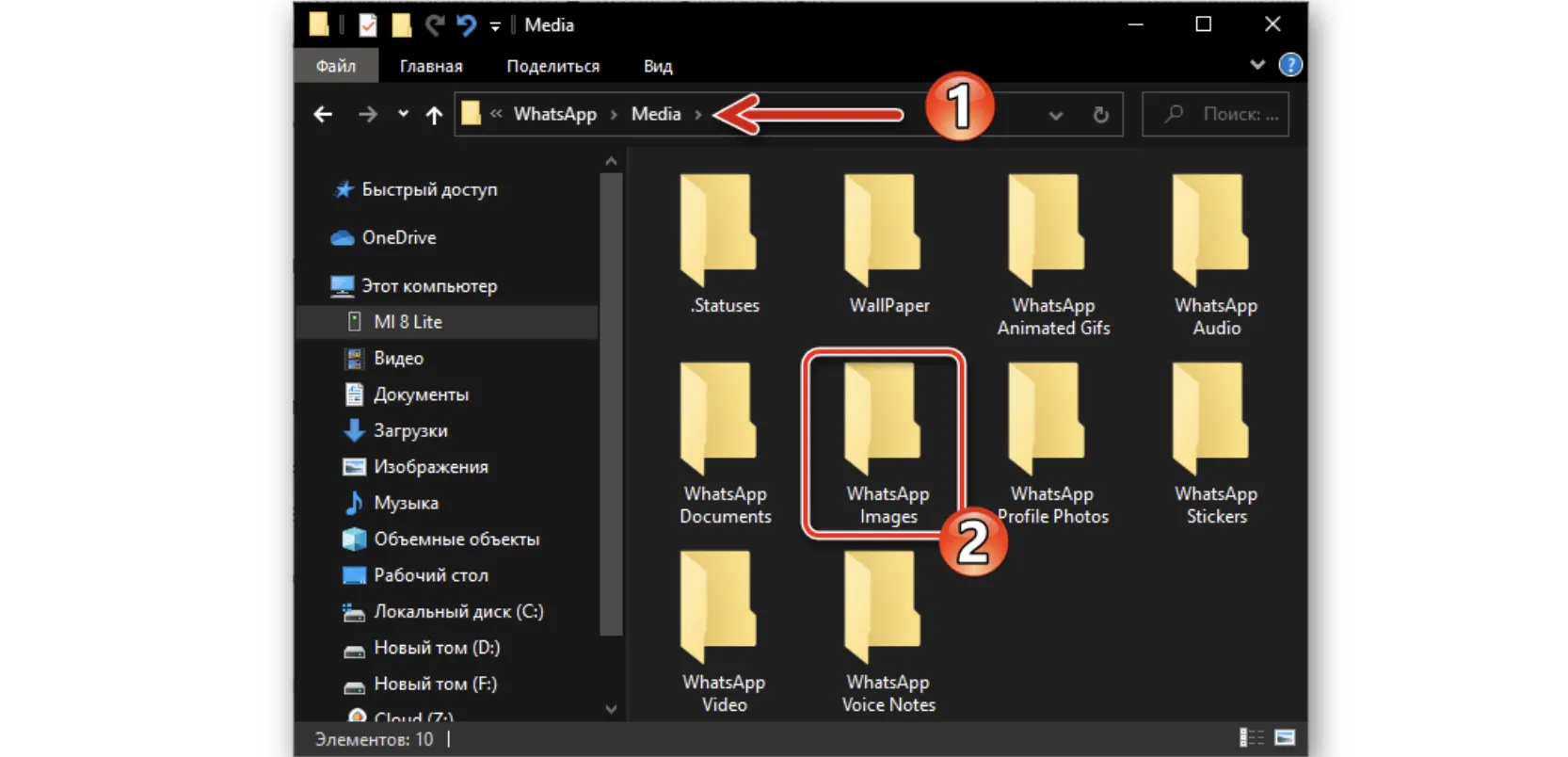Viewport: 1568px width, 757px height.
Task: Click the WhatsApp breadcrumb in address bar
Action: 555,114
